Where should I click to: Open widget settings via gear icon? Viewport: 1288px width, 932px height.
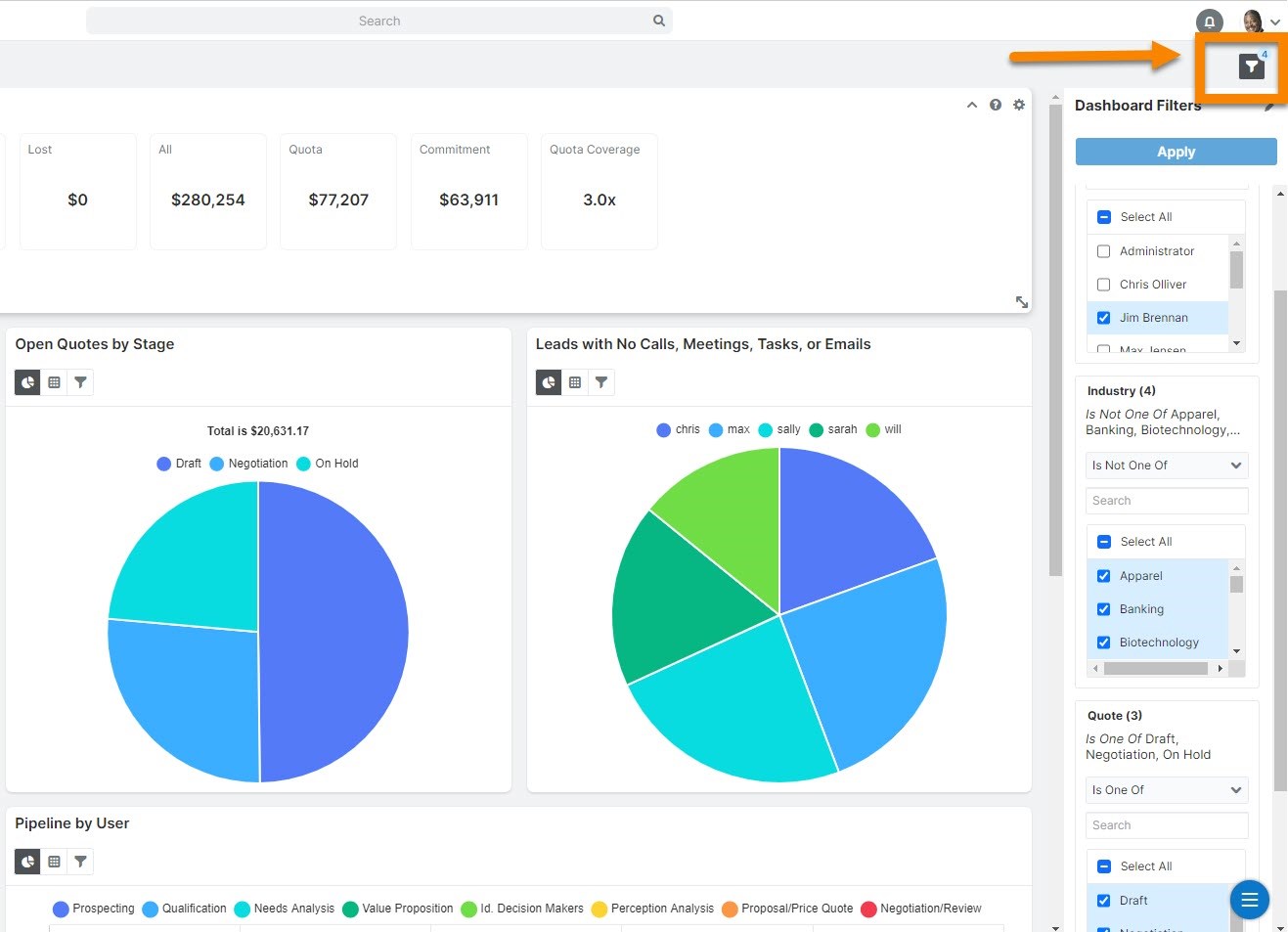(x=1019, y=104)
